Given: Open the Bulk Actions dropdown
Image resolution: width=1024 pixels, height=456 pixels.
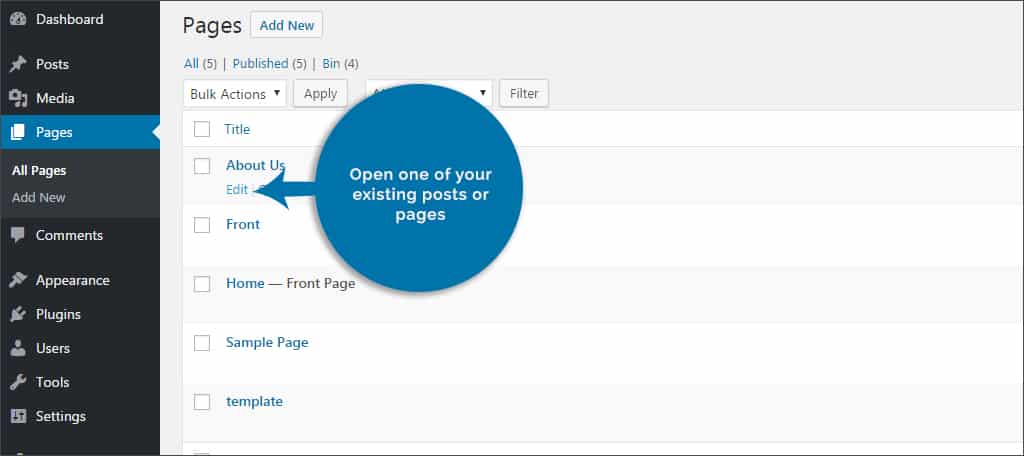Looking at the screenshot, I should 235,93.
